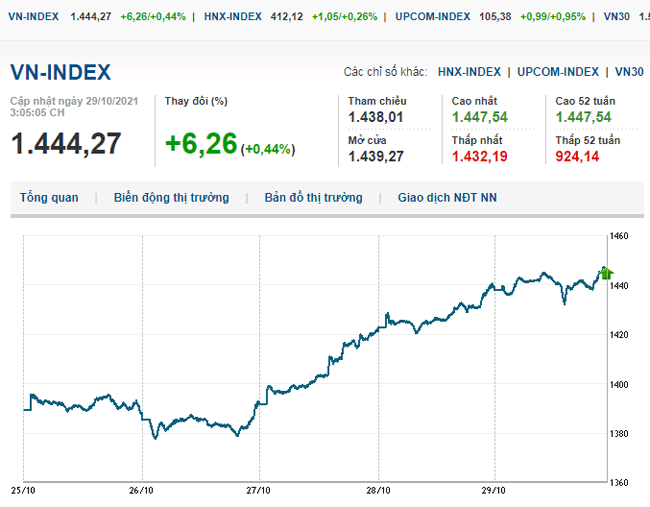
Task: Click the 27/10 date label on the chart axis
Action: pyautogui.click(x=259, y=490)
